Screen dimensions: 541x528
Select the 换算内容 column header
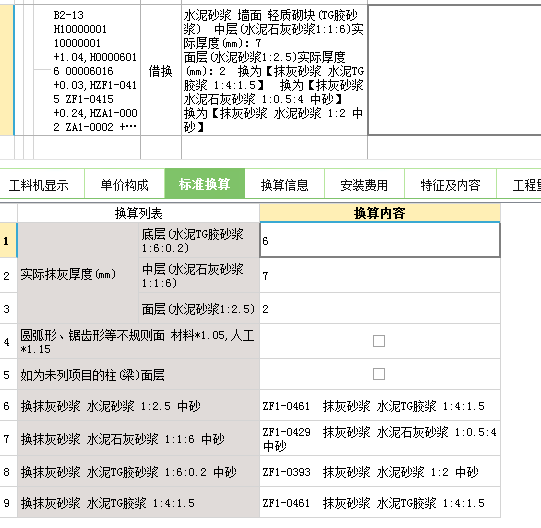pos(380,213)
